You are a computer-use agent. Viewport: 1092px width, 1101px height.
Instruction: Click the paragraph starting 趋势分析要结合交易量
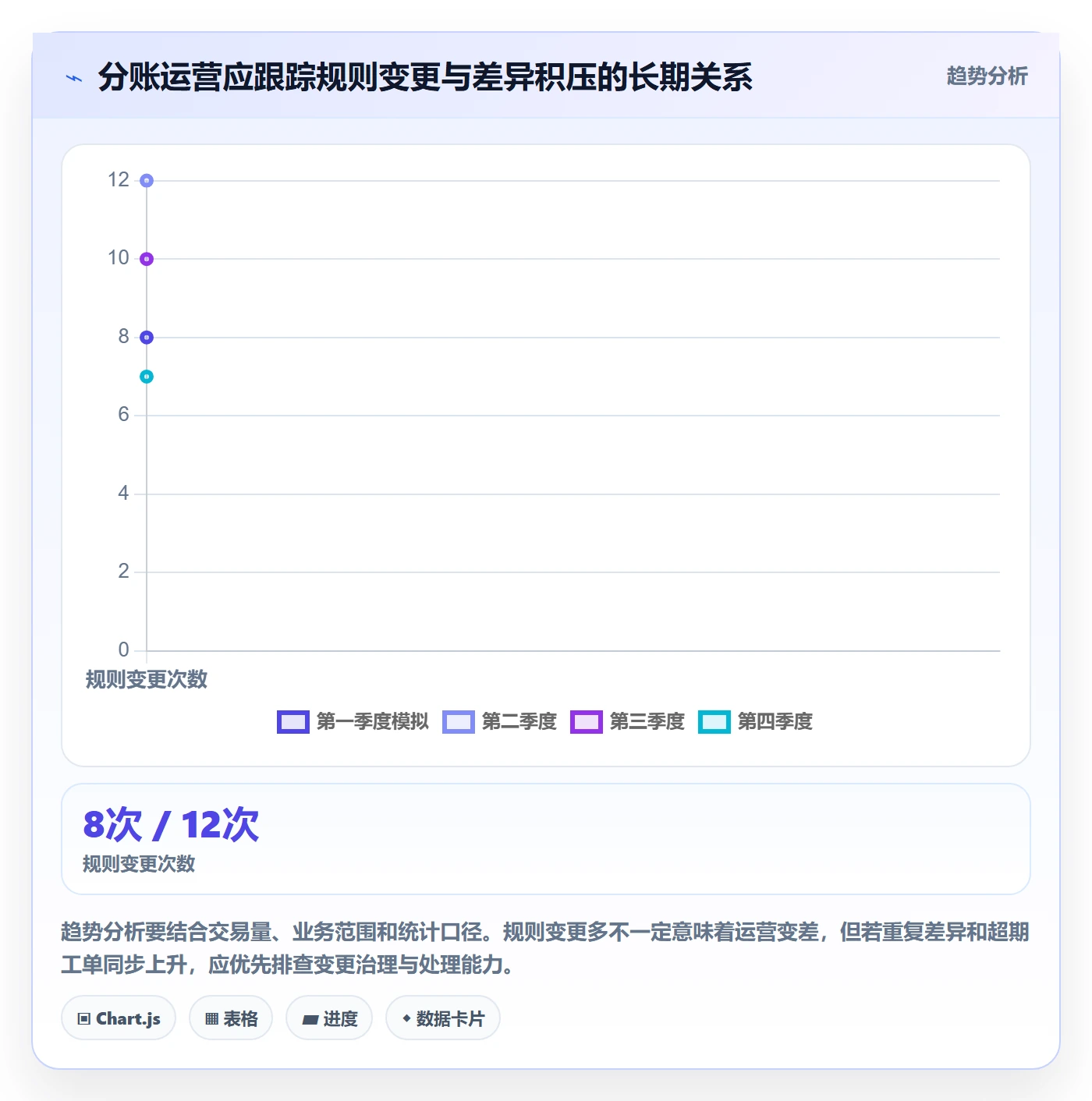tap(545, 948)
